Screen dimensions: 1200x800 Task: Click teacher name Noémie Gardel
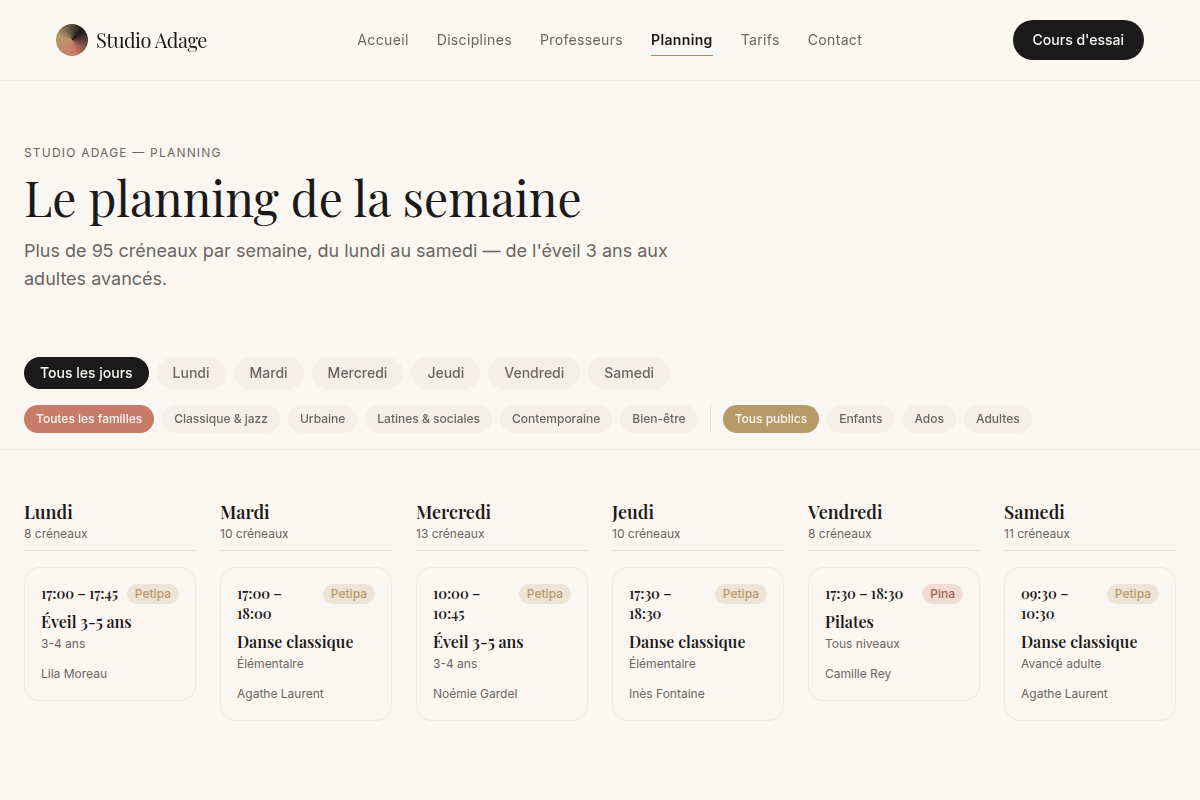tap(475, 694)
